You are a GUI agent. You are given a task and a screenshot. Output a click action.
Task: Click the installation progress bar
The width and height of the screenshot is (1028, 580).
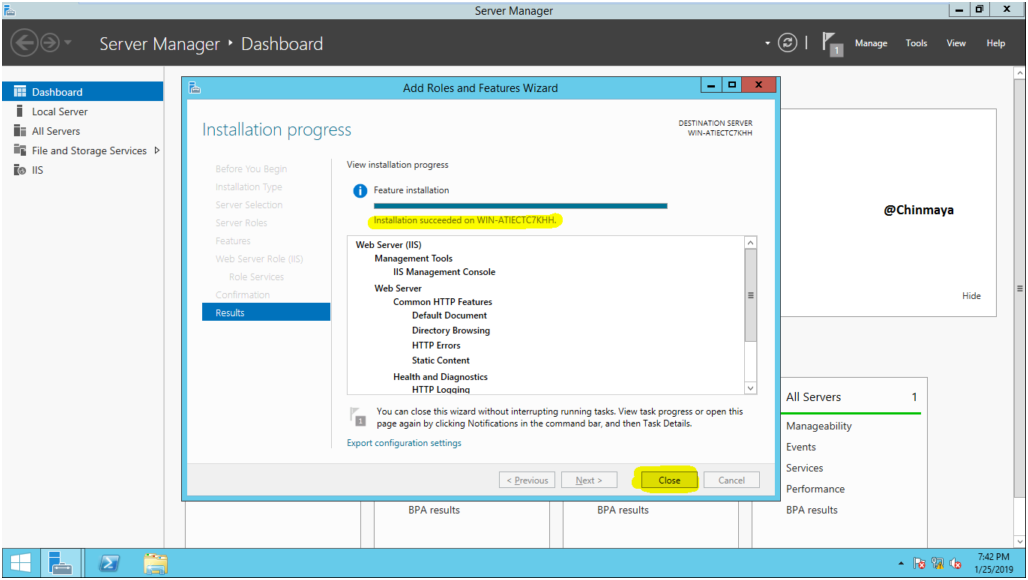point(520,206)
